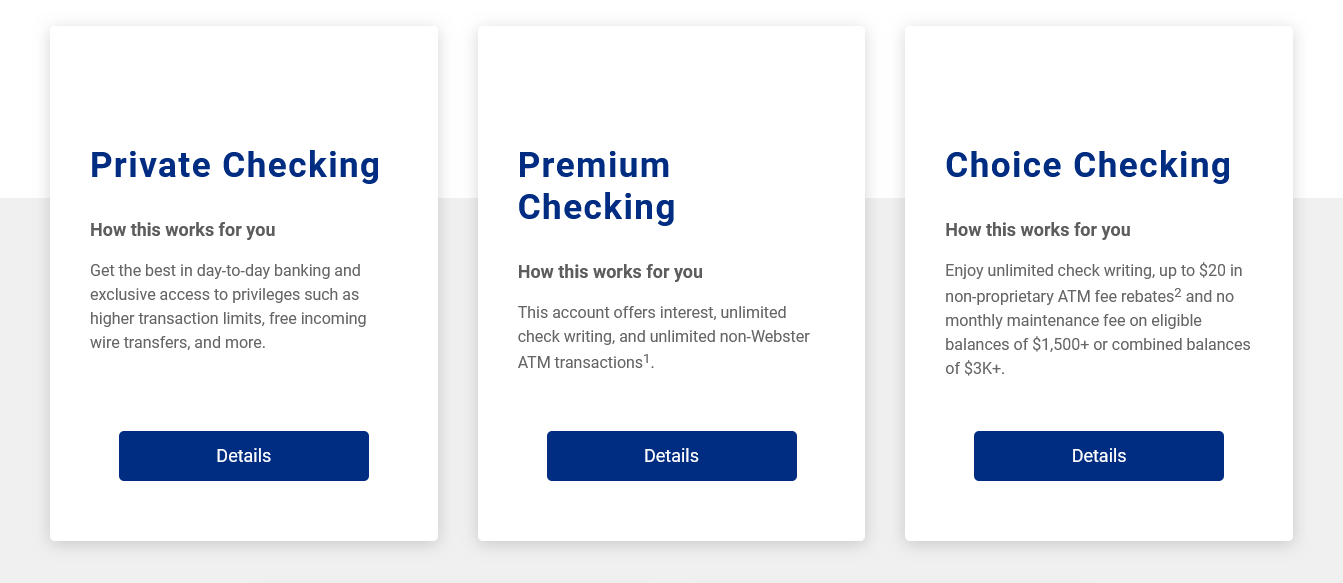
Task: Open Details for Premium Checking
Action: coord(671,456)
